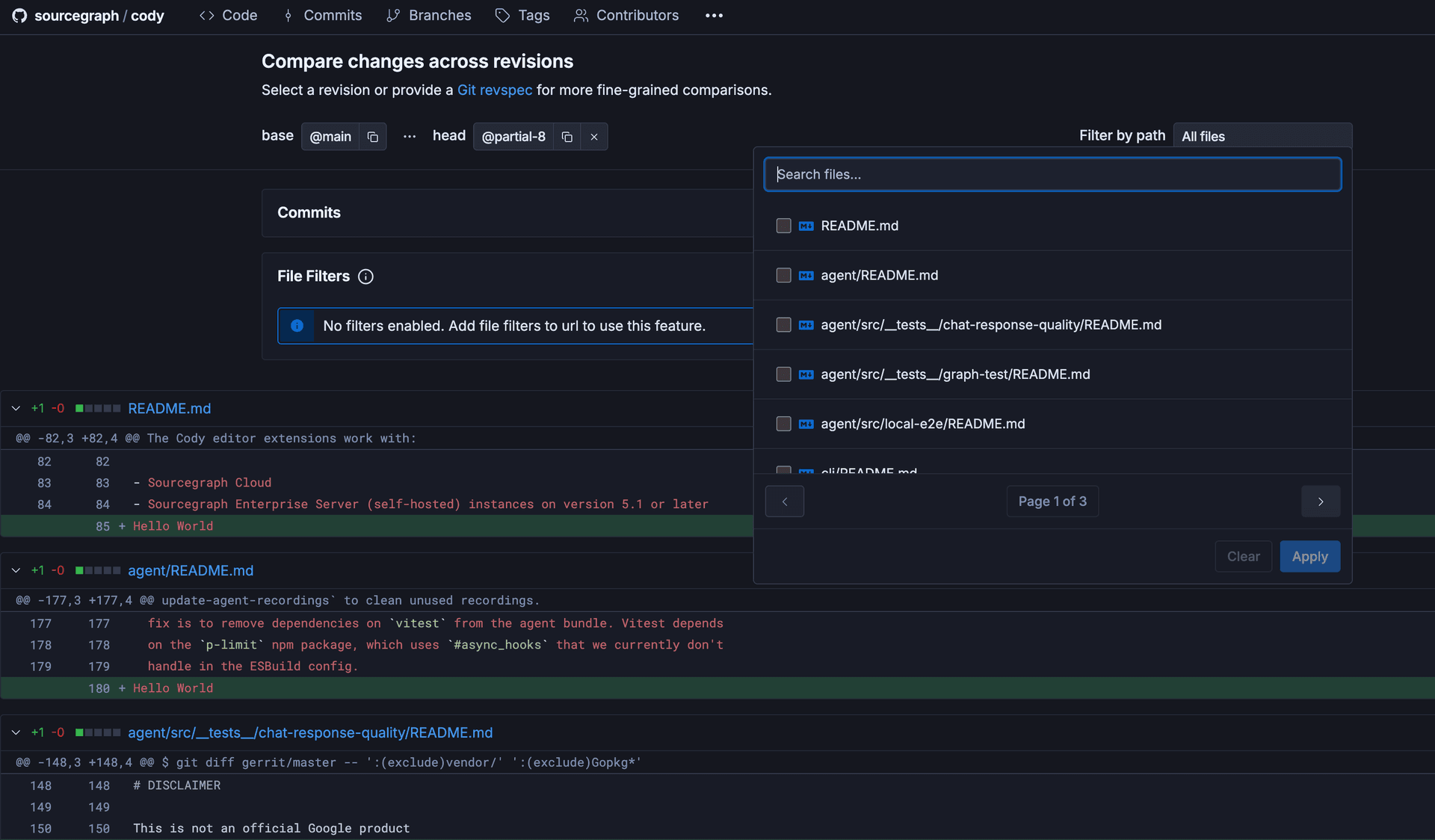Screen dimensions: 1435x840
Task: Apply the selected file filters
Action: tap(1309, 557)
